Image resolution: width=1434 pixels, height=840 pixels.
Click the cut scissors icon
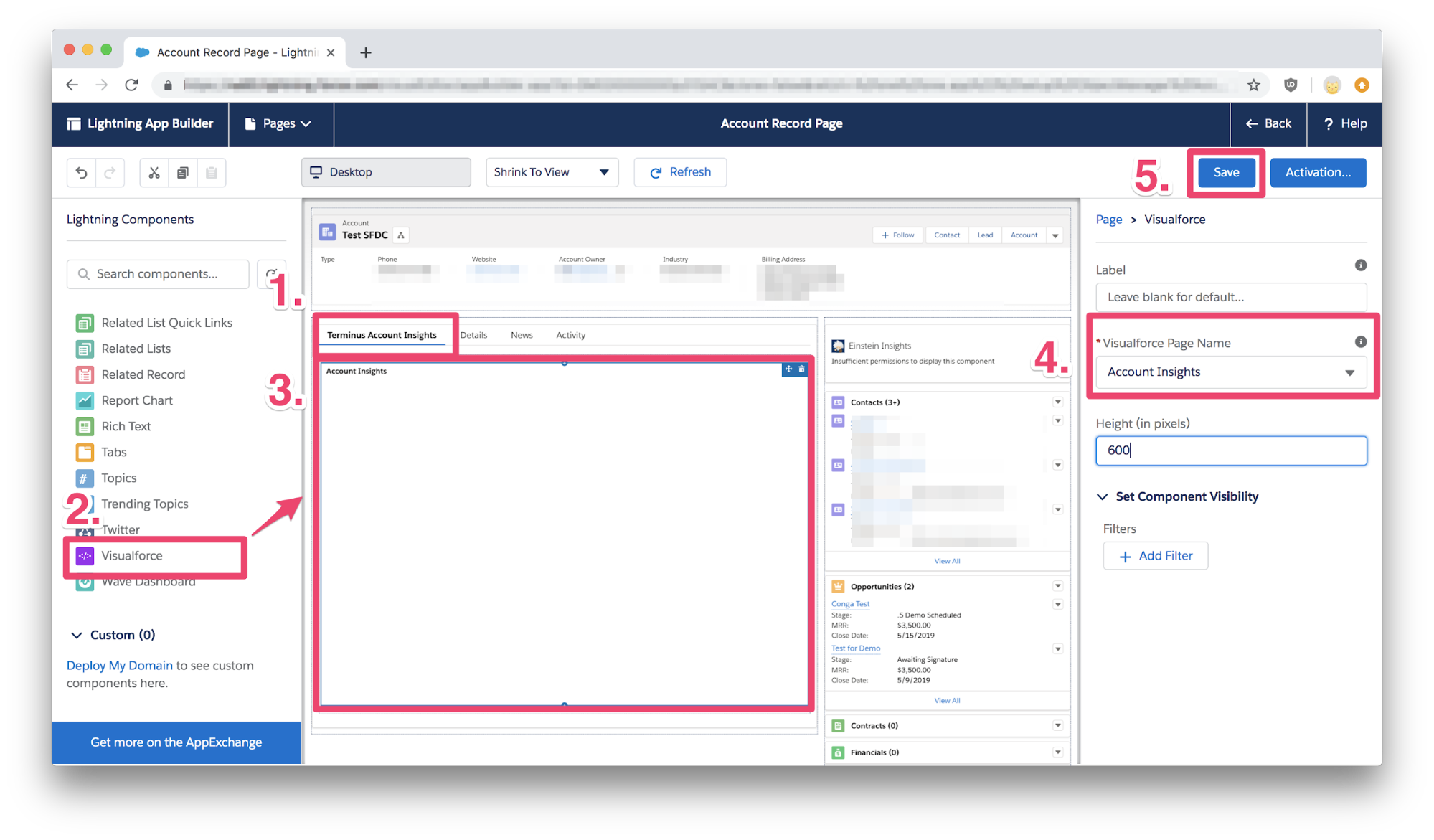coord(154,173)
